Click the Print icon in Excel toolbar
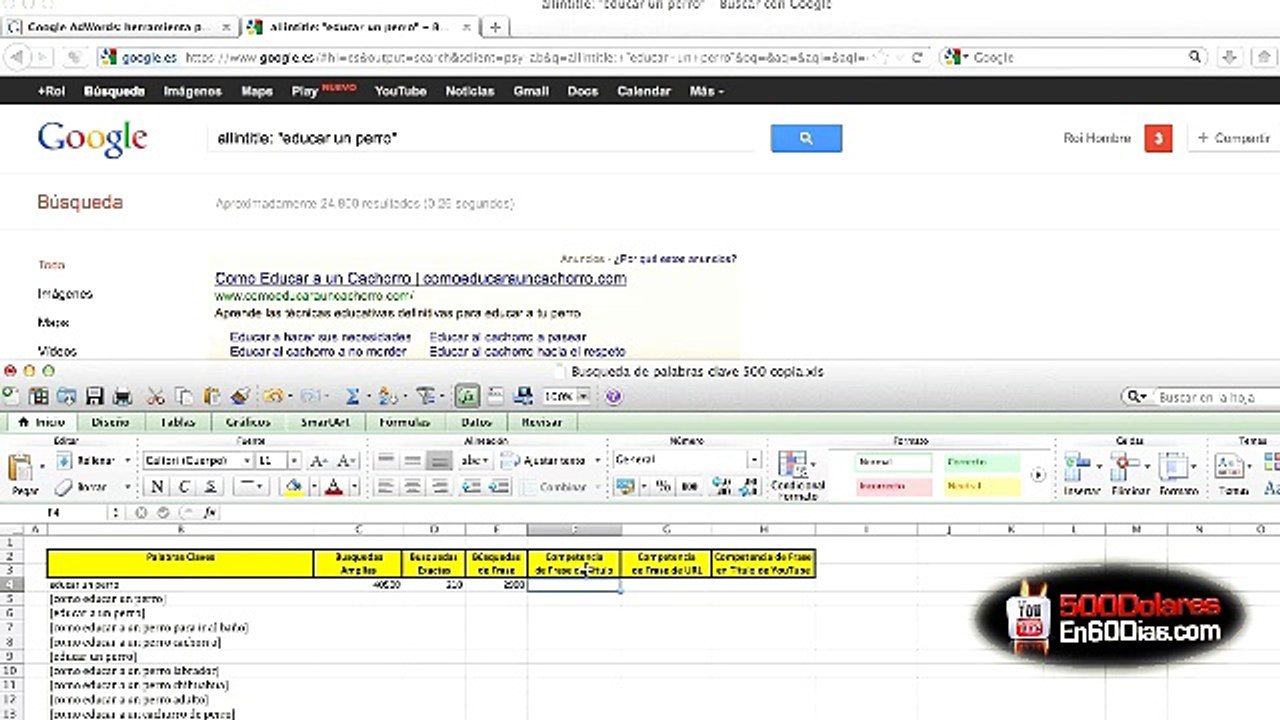The image size is (1280, 720). pyautogui.click(x=122, y=396)
